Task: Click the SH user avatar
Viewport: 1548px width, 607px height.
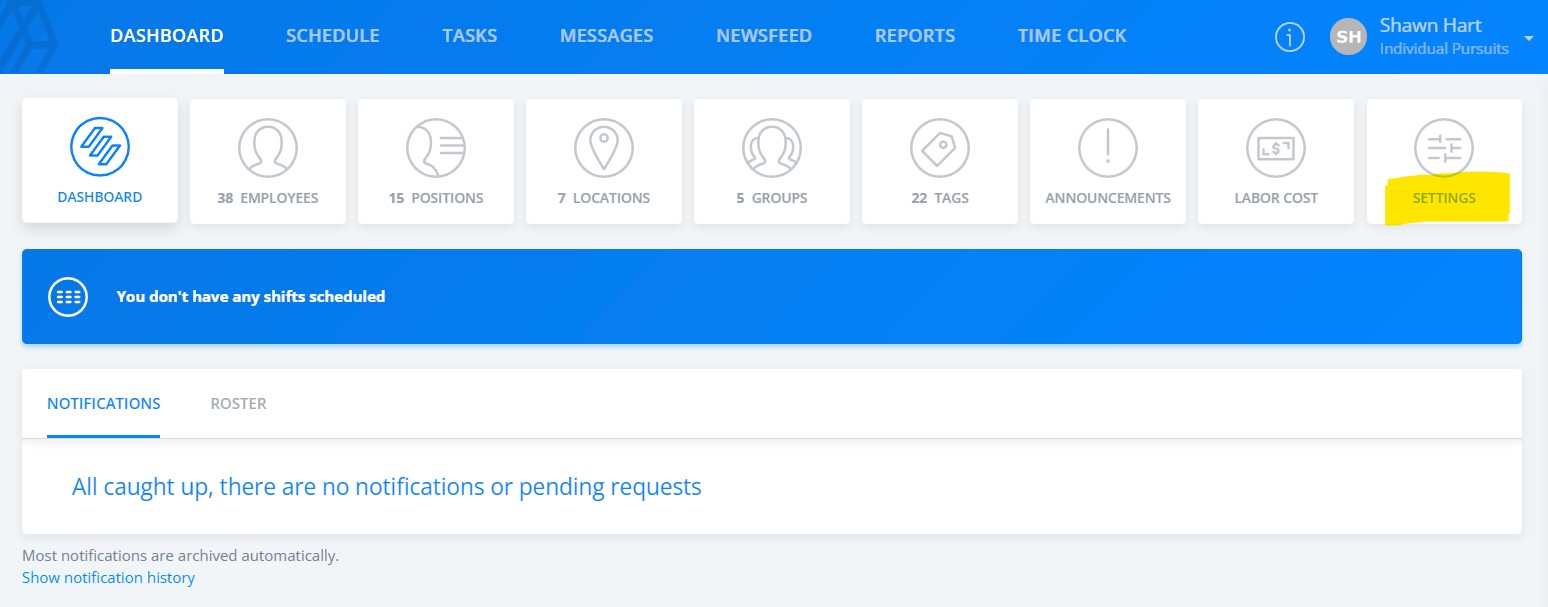Action: [x=1348, y=37]
